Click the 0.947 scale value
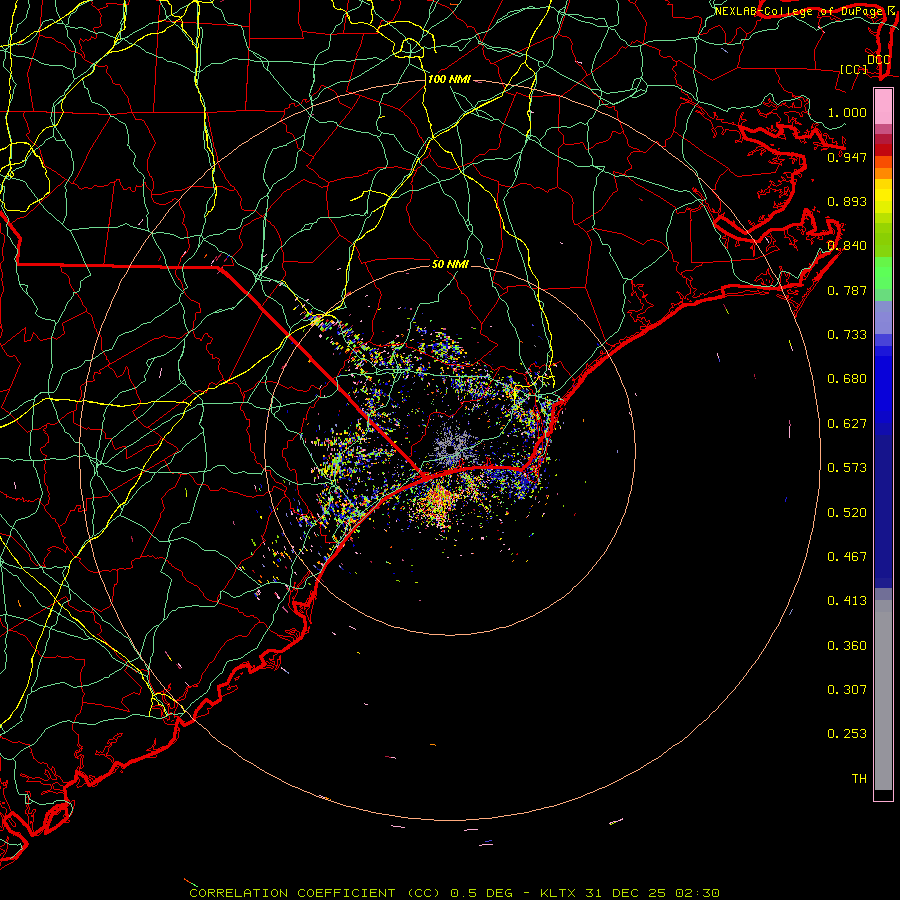 coord(847,157)
